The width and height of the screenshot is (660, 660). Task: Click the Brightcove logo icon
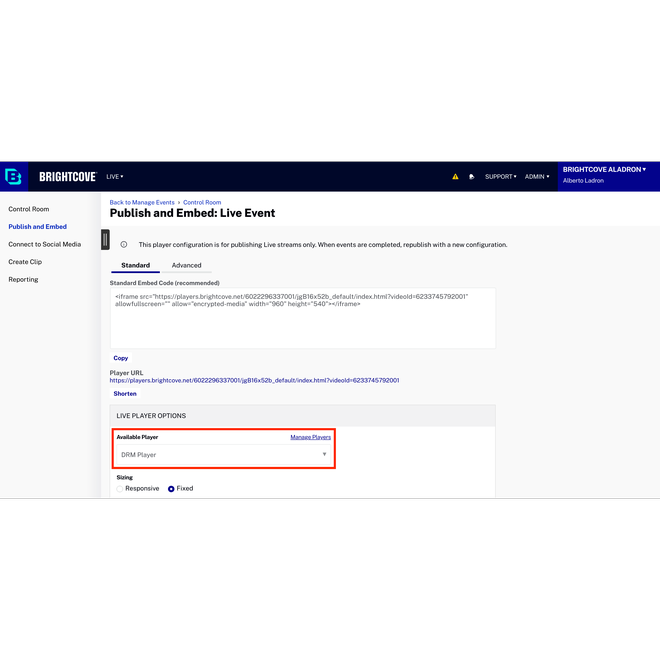(x=14, y=176)
